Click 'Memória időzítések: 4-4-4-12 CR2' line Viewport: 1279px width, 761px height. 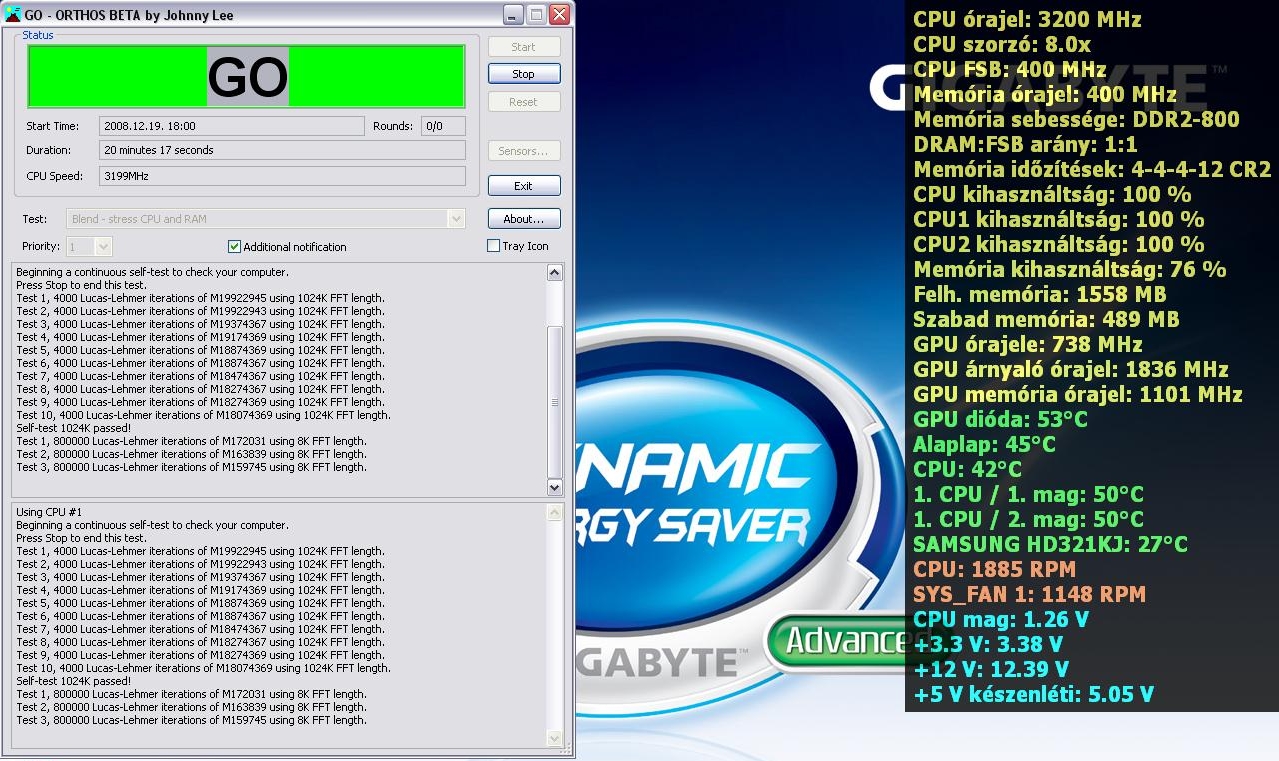[x=1092, y=169]
